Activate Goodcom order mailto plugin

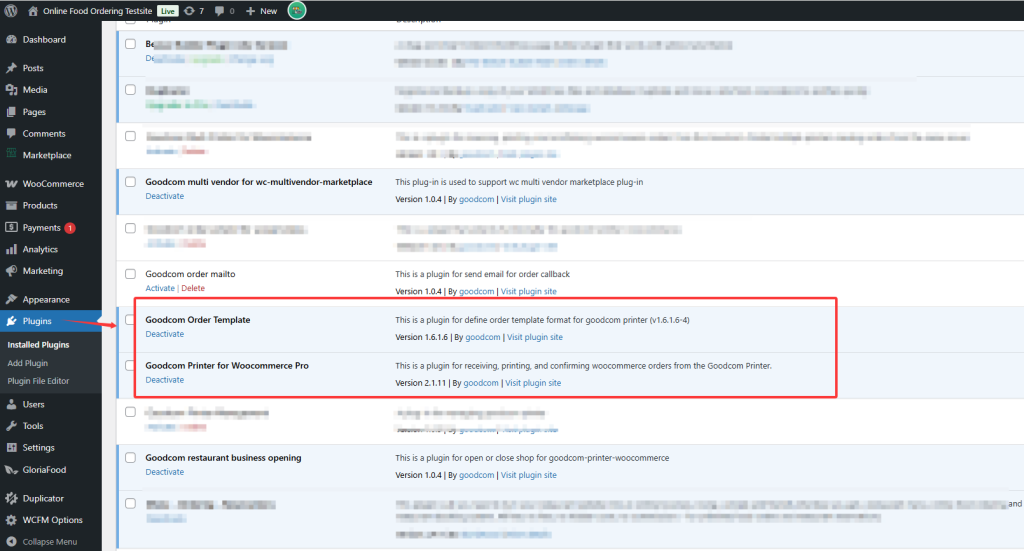coord(160,288)
